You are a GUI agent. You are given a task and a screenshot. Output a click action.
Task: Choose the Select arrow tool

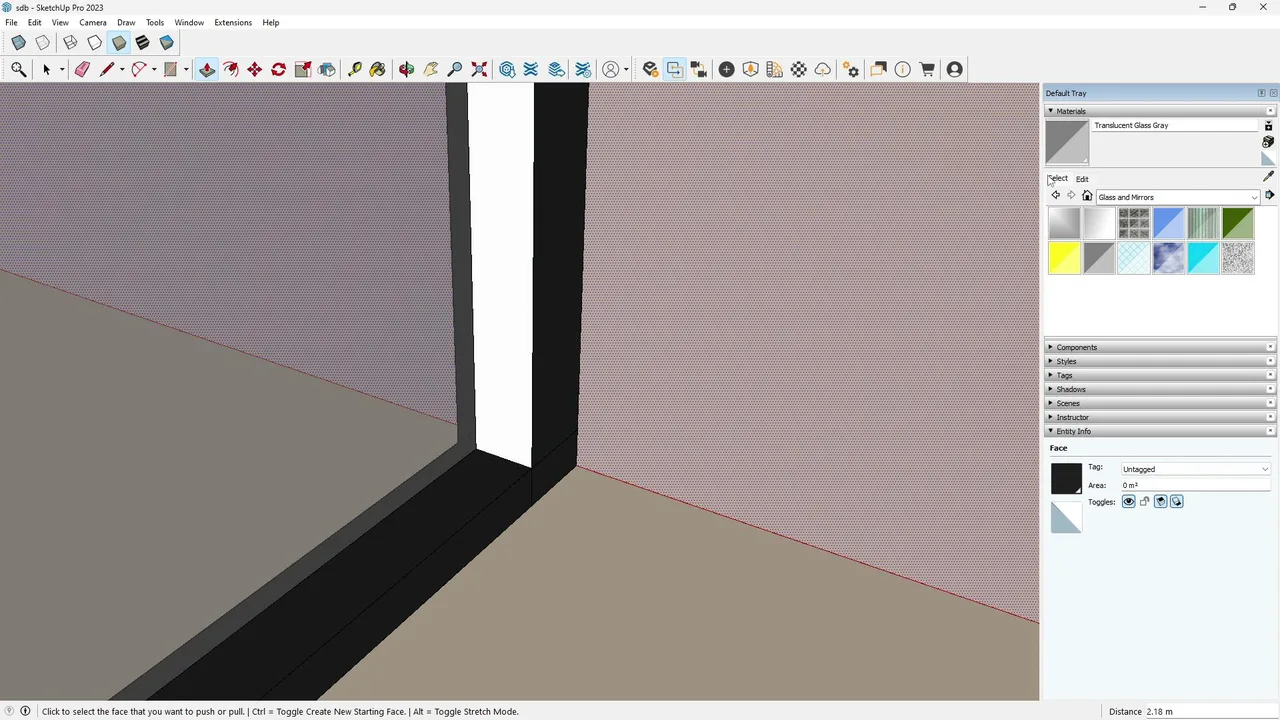pos(46,69)
